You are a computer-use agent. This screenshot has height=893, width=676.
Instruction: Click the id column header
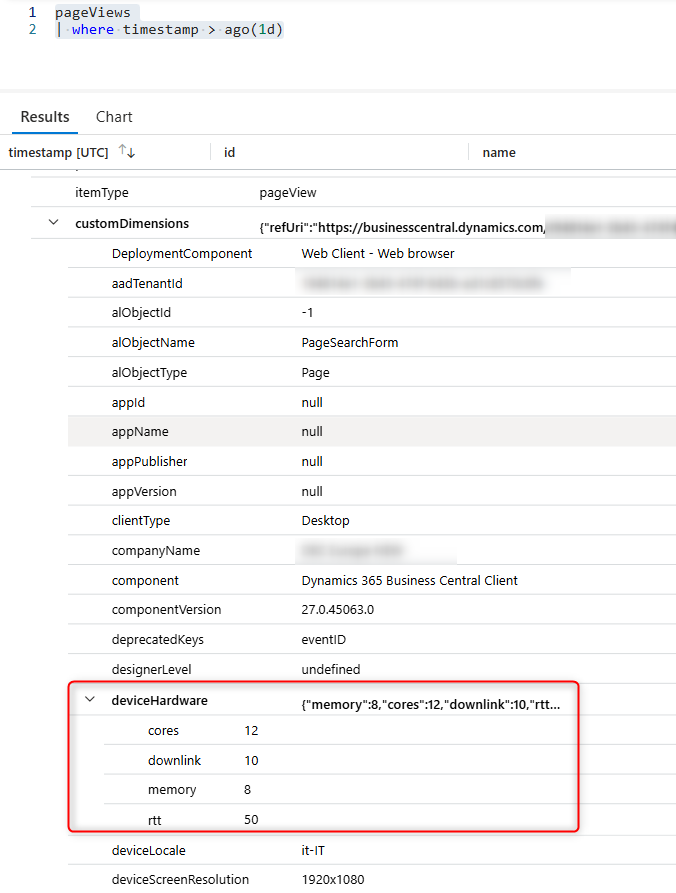pyautogui.click(x=230, y=152)
